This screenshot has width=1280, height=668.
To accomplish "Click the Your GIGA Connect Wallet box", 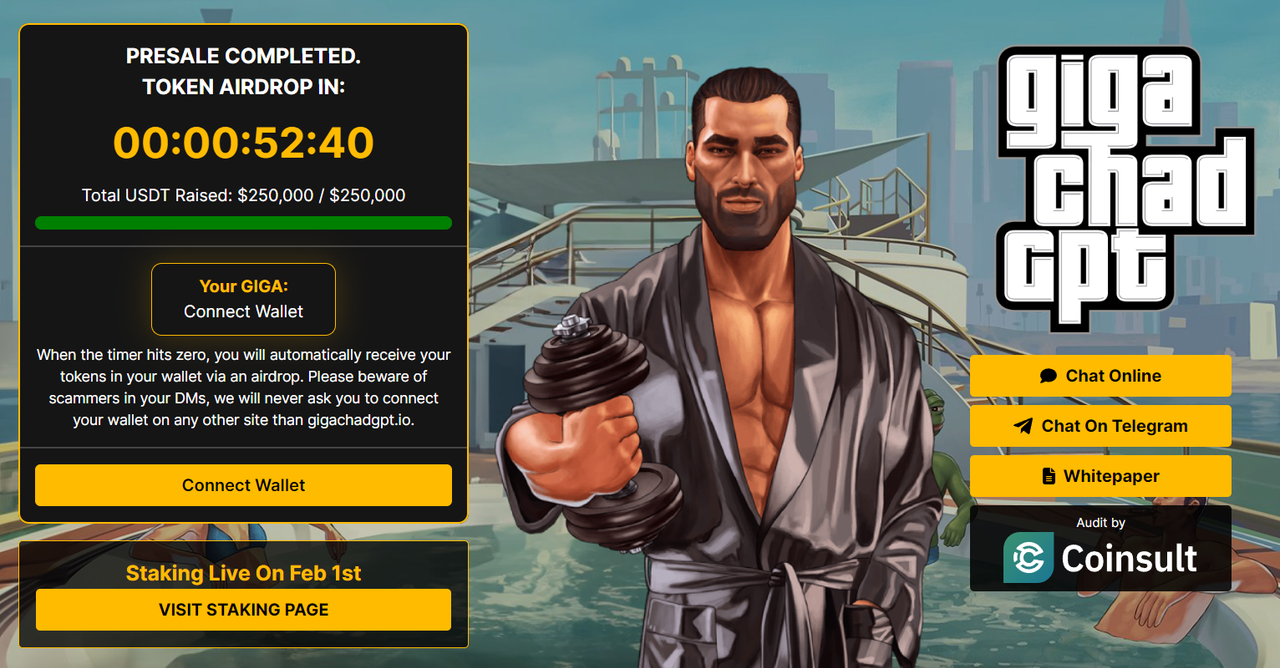I will coord(243,299).
